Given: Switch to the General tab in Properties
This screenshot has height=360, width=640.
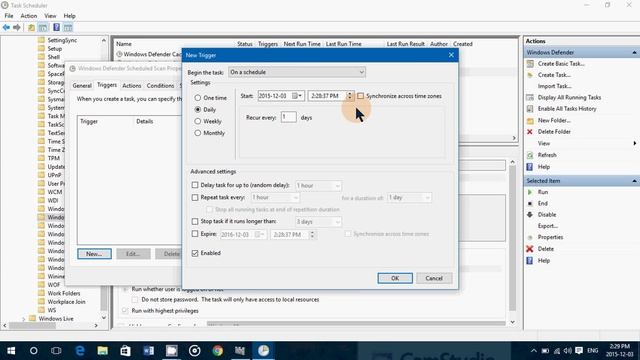Looking at the screenshot, I should (82, 86).
